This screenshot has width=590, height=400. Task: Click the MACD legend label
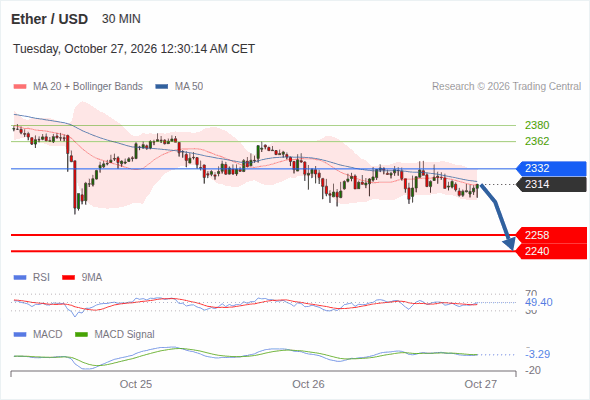coord(48,335)
